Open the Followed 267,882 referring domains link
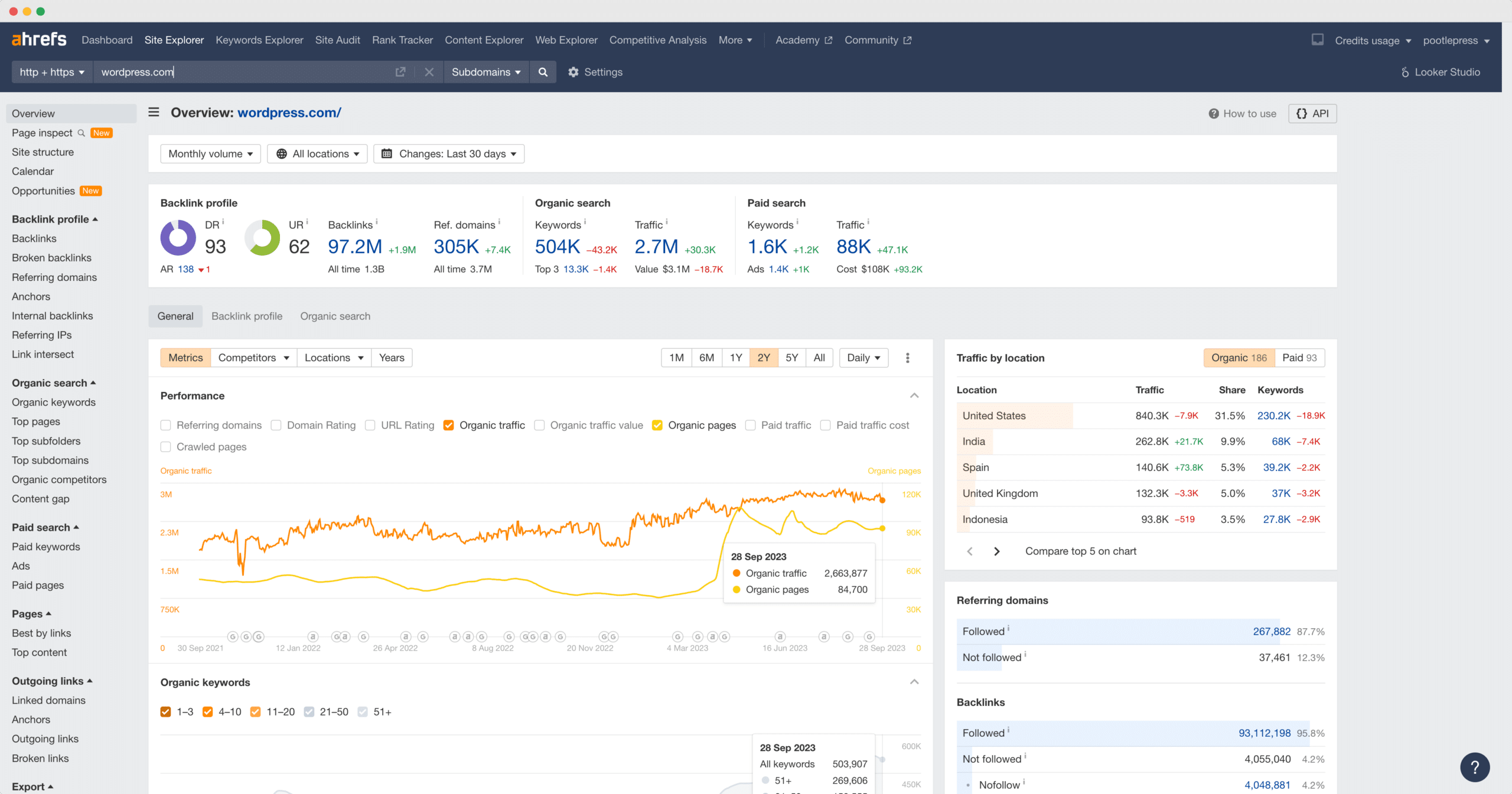 click(1272, 632)
